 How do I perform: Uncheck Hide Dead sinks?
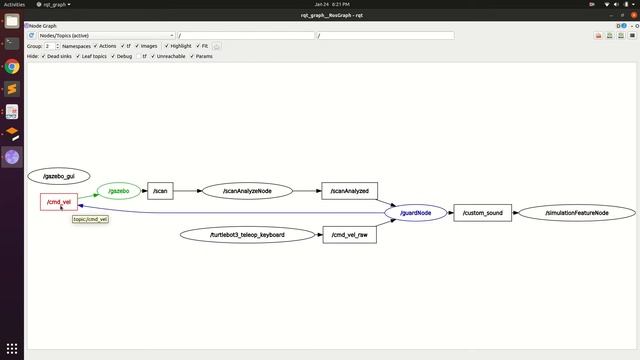[x=56, y=56]
